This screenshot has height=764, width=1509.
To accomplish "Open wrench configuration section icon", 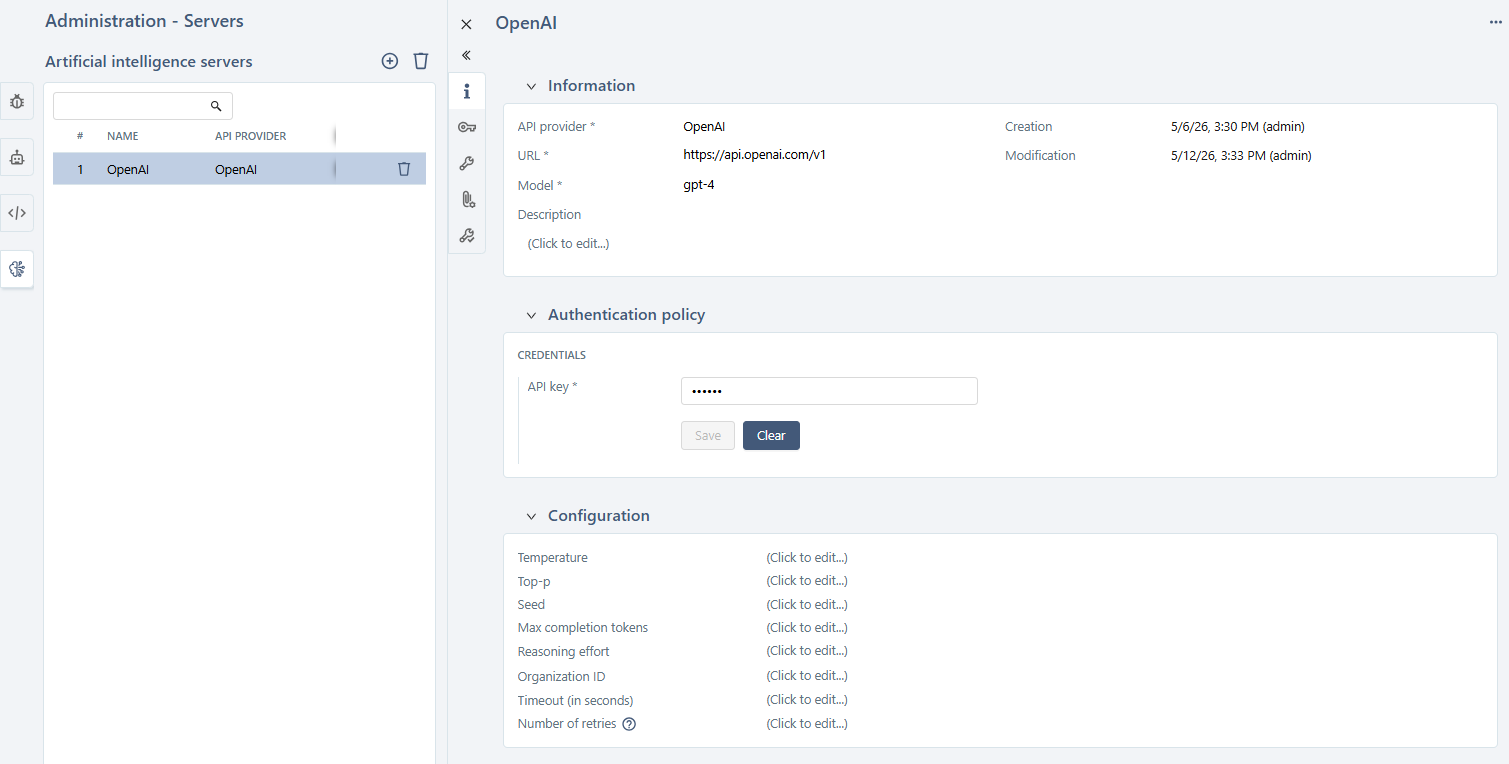I will (467, 163).
